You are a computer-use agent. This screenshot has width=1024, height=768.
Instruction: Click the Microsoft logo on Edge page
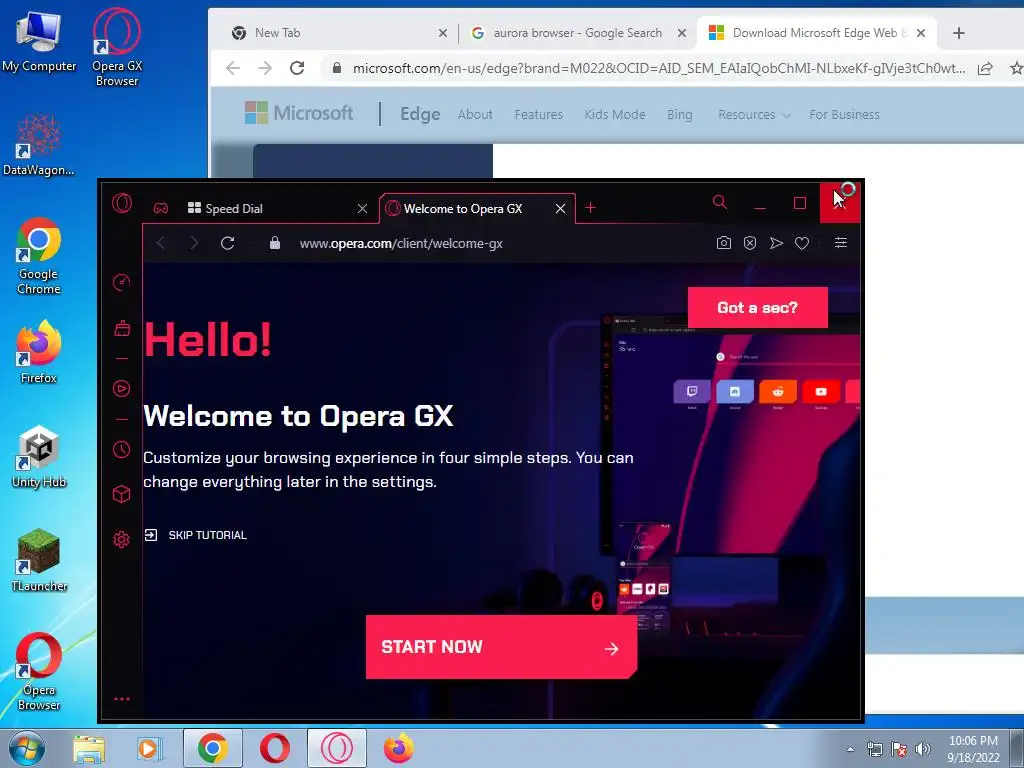coord(299,113)
